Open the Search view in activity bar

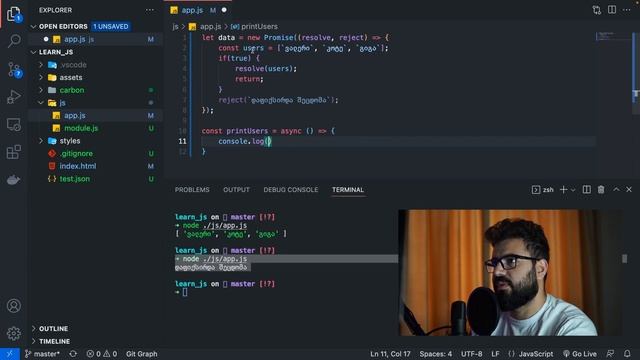(14, 41)
